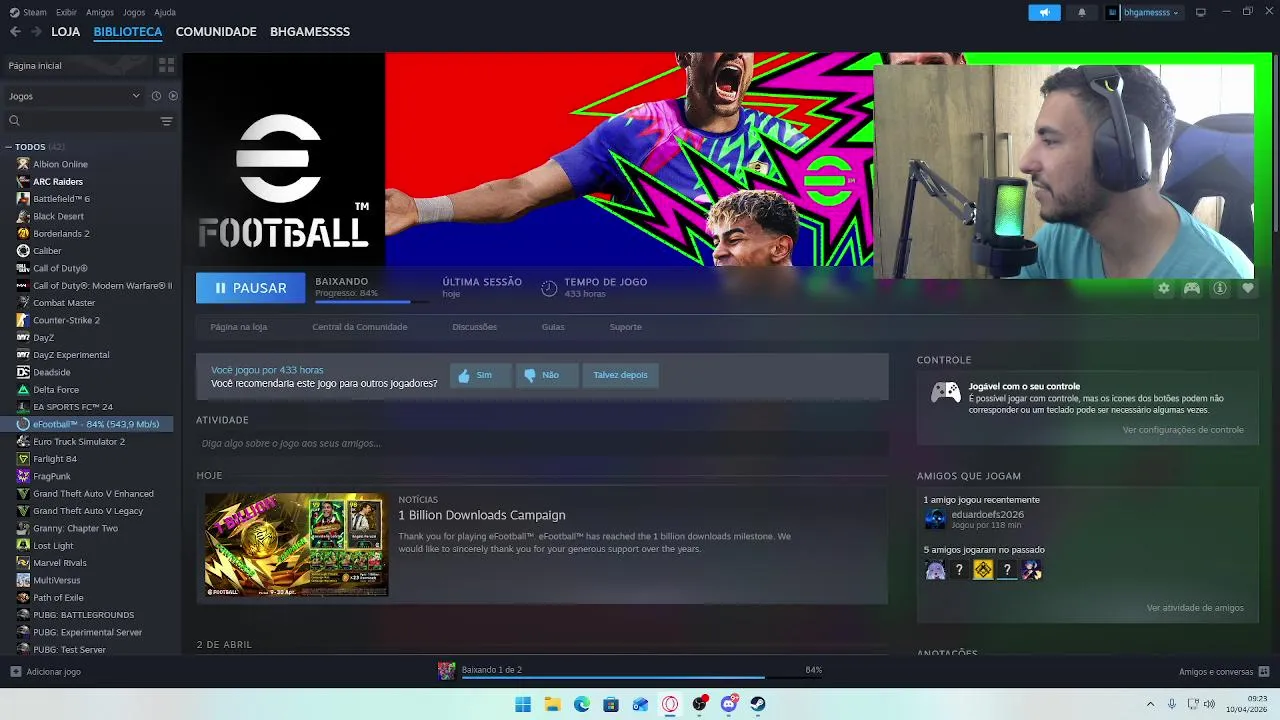
Task: Show recent games clock icon
Action: point(156,96)
